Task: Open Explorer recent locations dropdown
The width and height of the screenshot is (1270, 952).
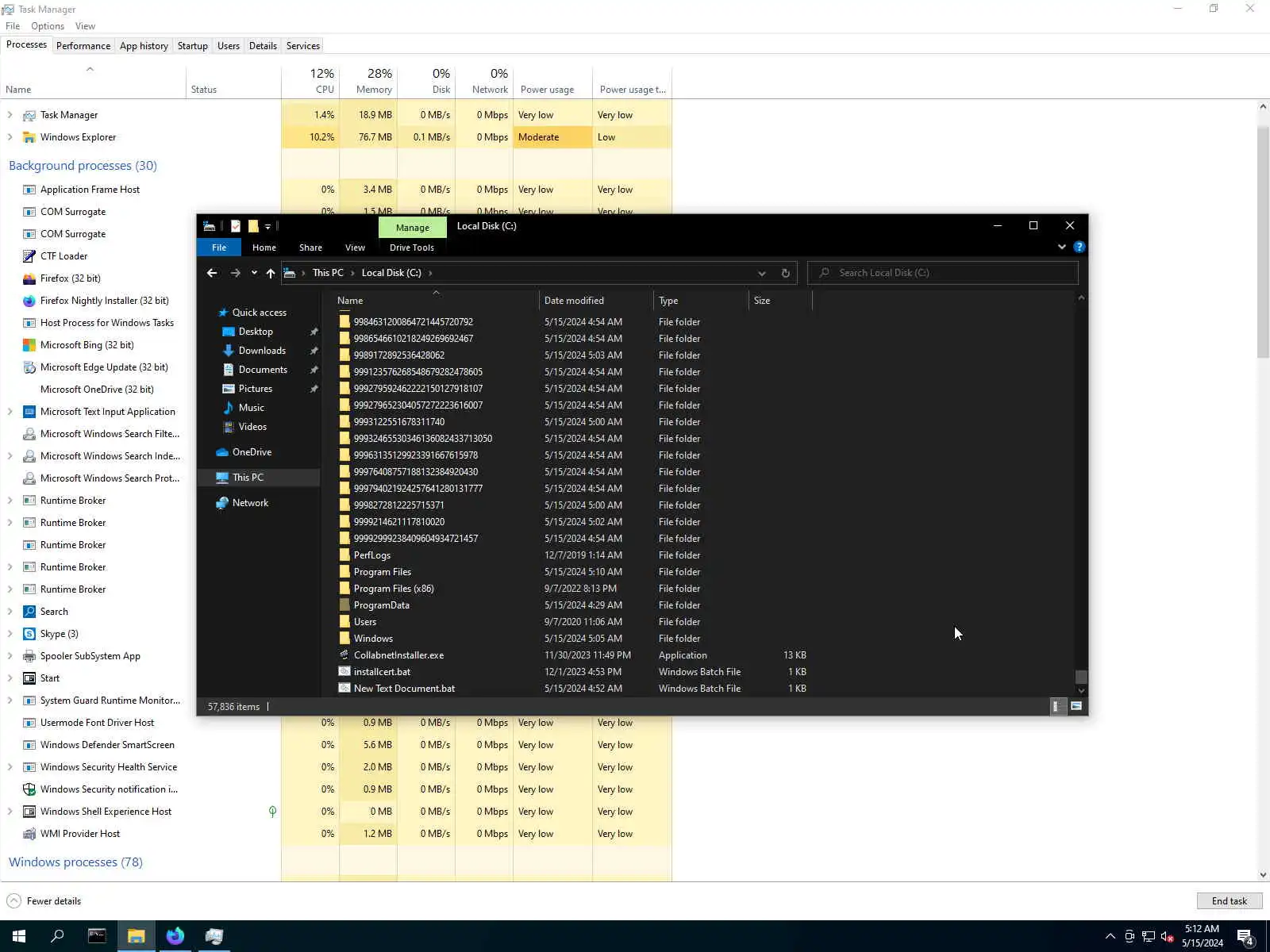Action: pos(254,273)
